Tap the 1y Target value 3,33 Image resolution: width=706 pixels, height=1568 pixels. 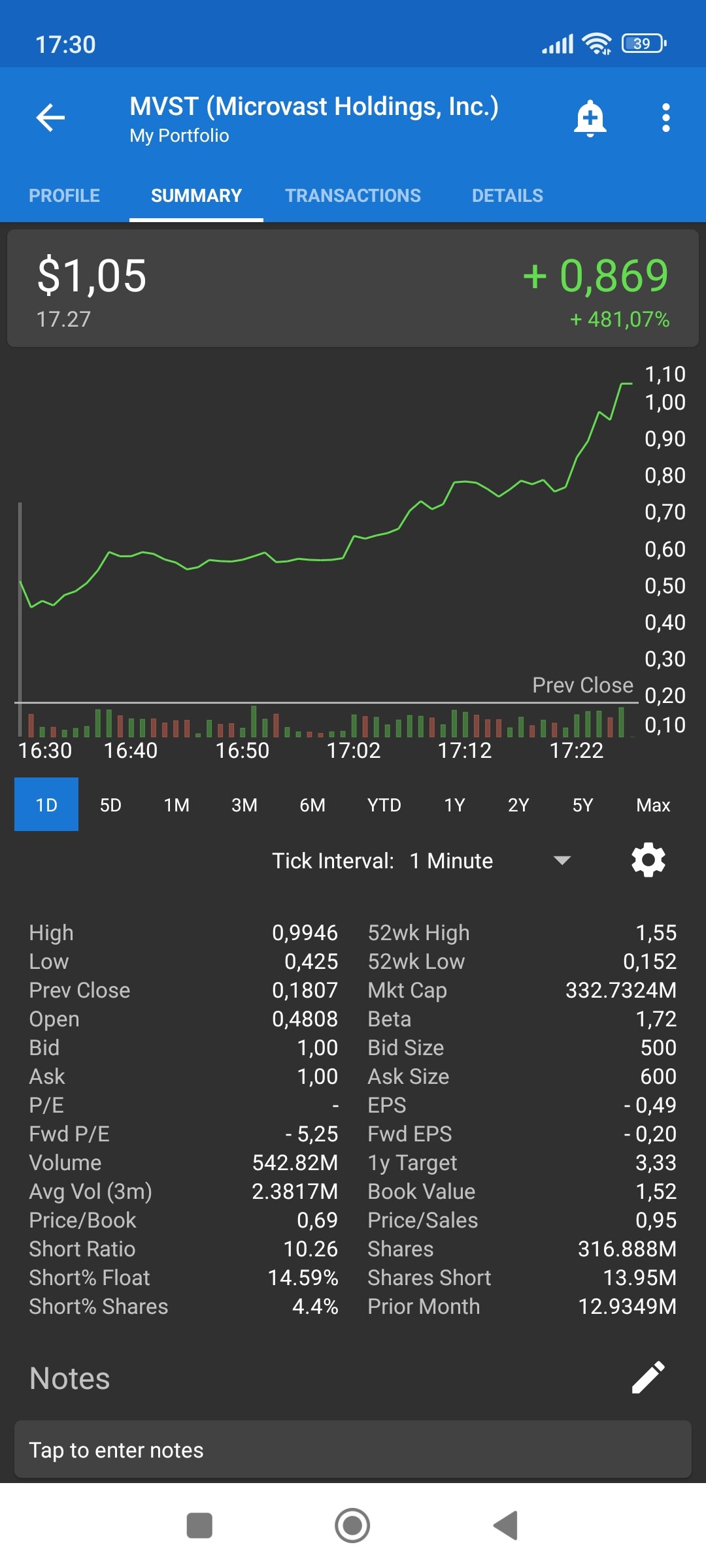click(656, 1162)
